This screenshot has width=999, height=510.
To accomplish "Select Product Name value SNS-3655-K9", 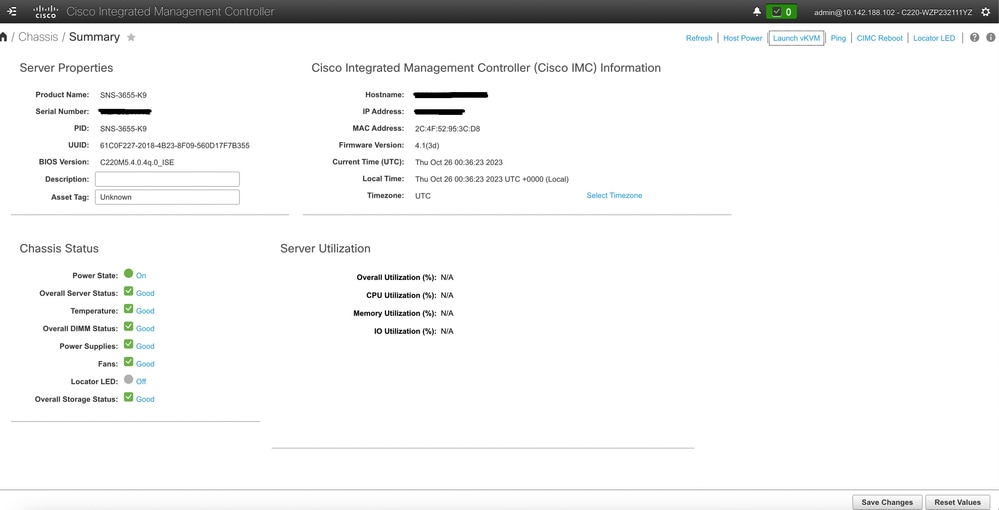I will coord(124,95).
